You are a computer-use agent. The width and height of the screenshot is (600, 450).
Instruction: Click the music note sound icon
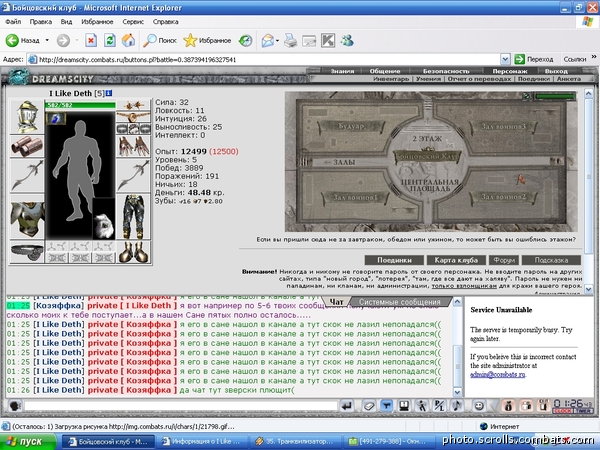(x=457, y=406)
